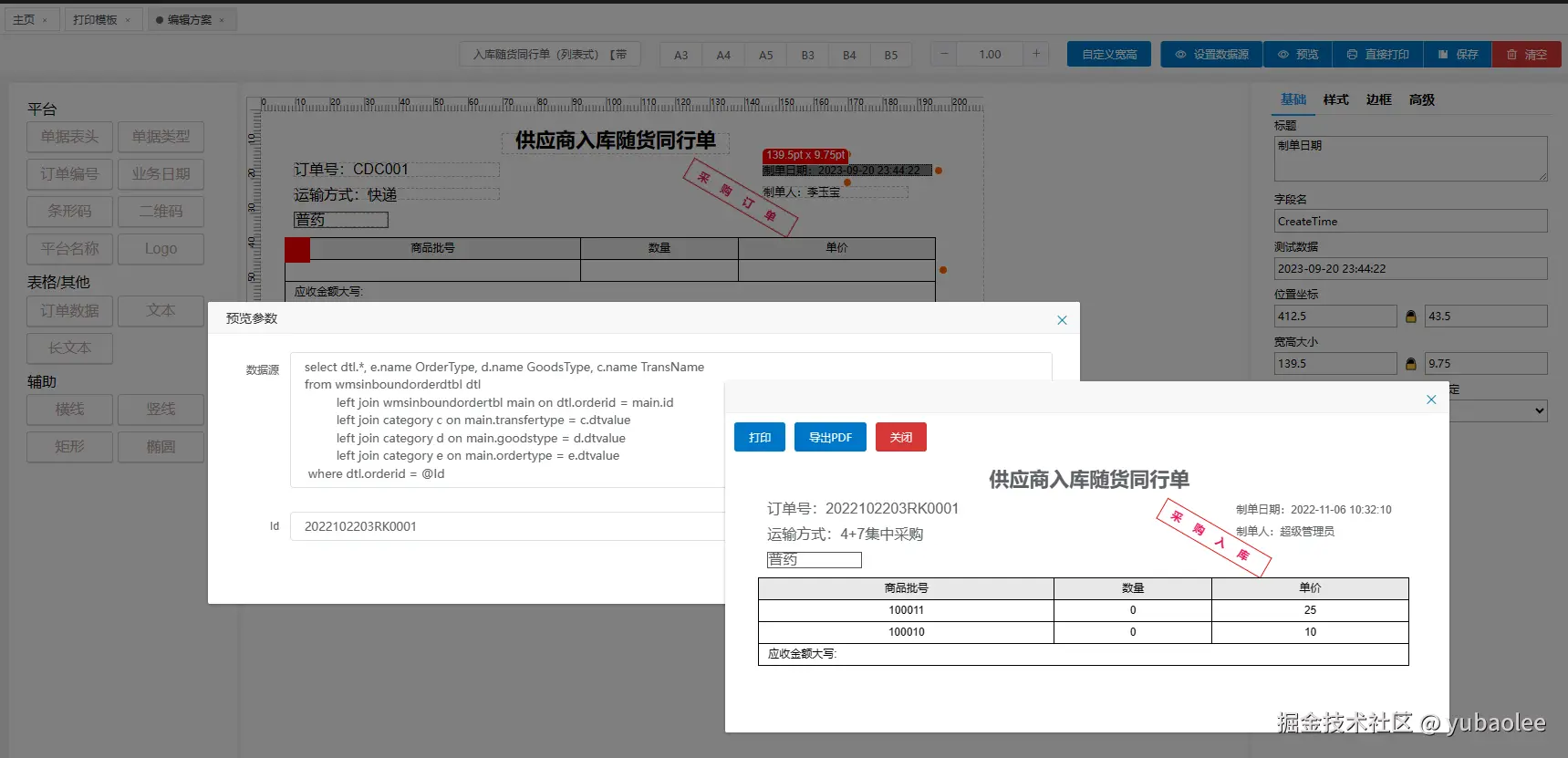Screen dimensions: 1568x758
Task: Click the X position field showing 412.5
Action: pos(1335,316)
